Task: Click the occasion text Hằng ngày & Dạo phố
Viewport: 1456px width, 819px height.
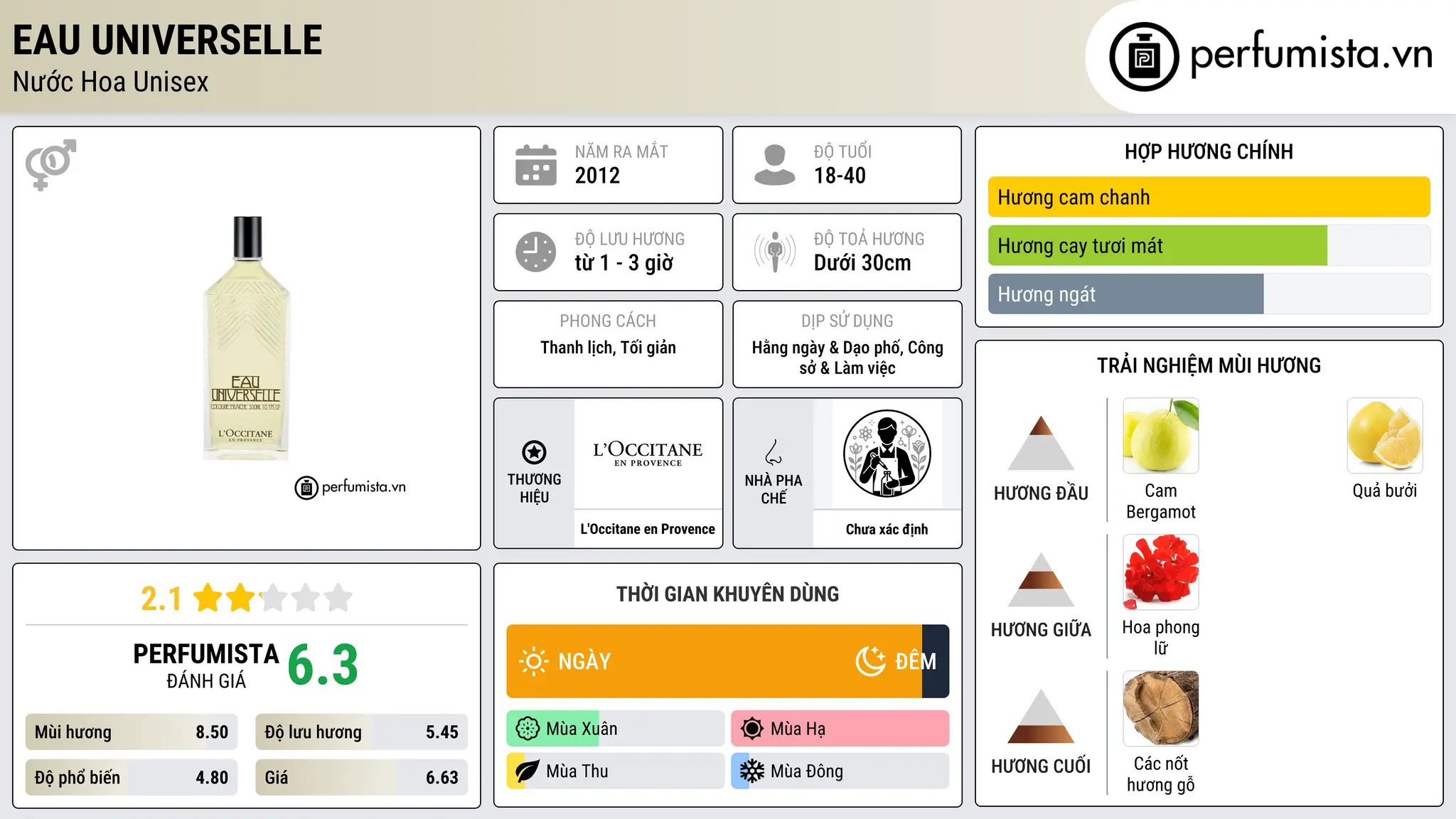Action: (827, 348)
